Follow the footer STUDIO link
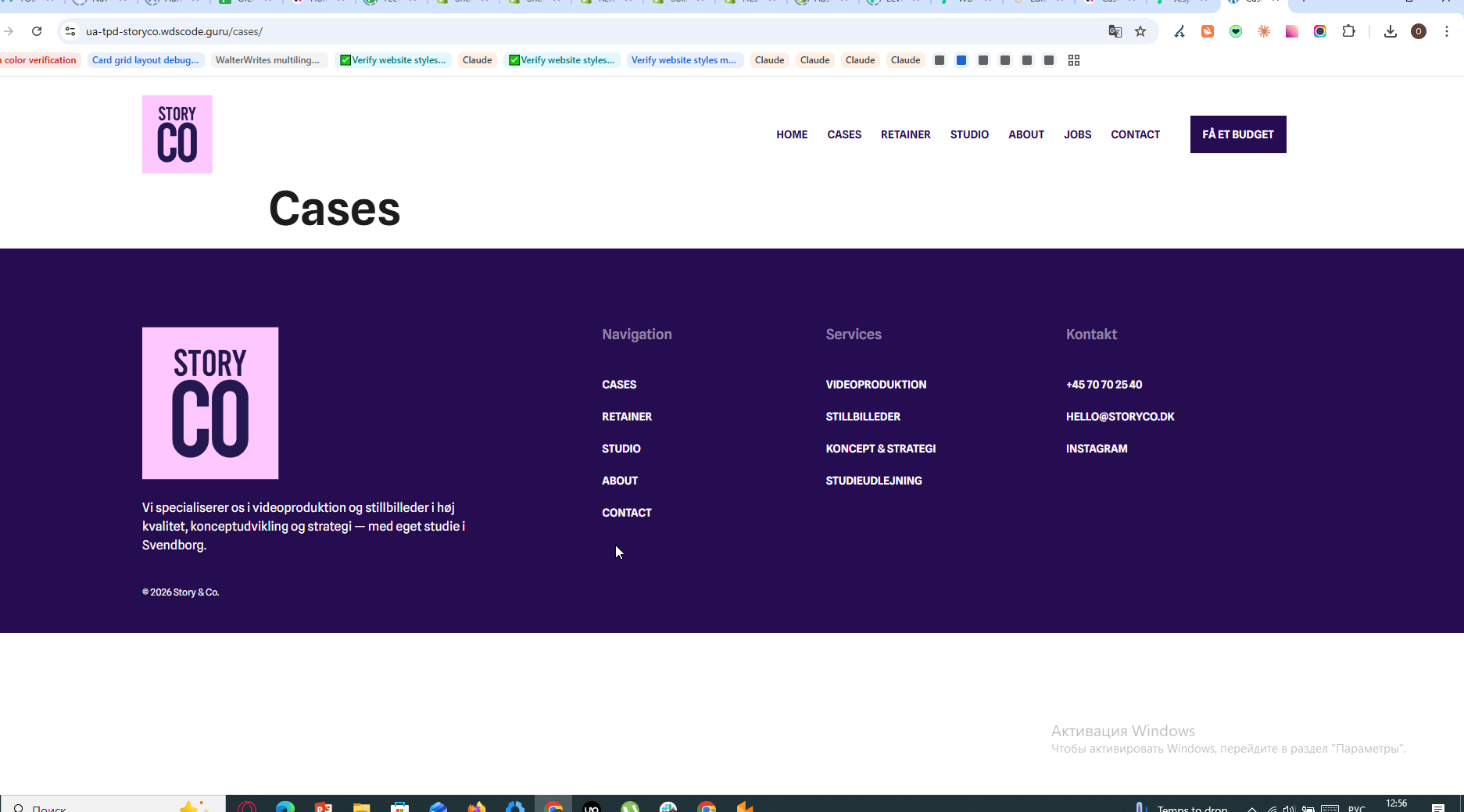Image resolution: width=1464 pixels, height=812 pixels. point(621,449)
